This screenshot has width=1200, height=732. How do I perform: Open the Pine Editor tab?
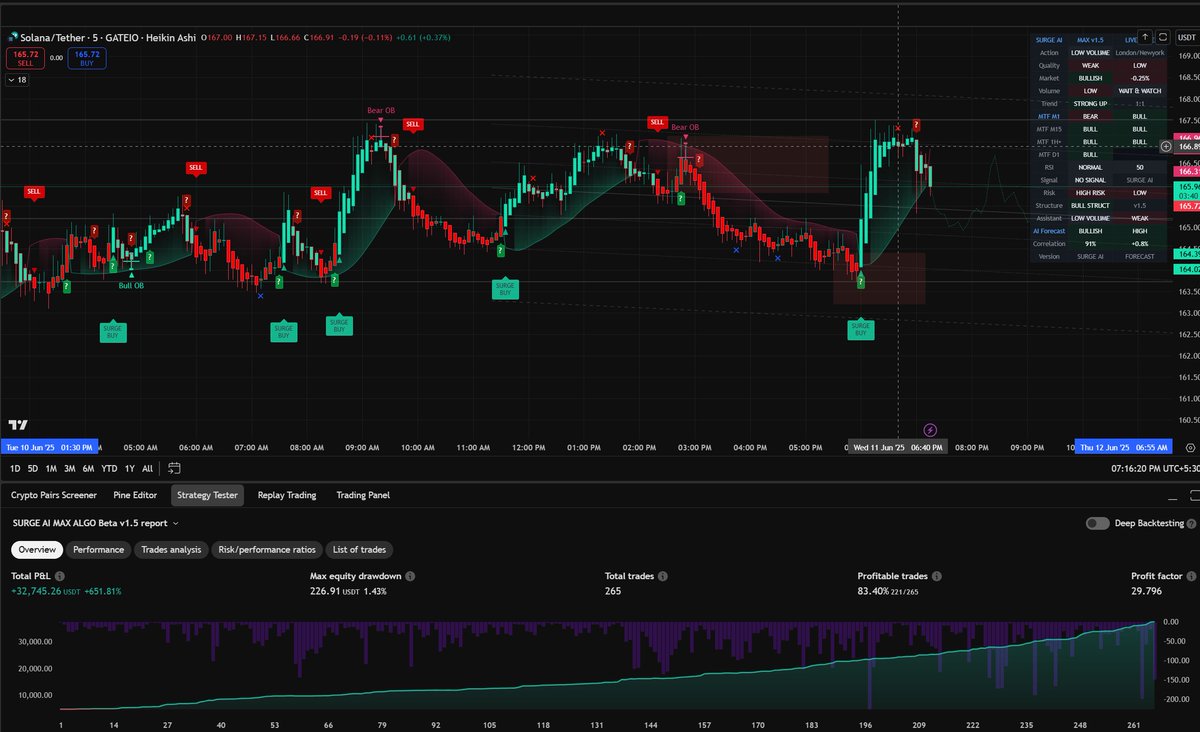(135, 495)
